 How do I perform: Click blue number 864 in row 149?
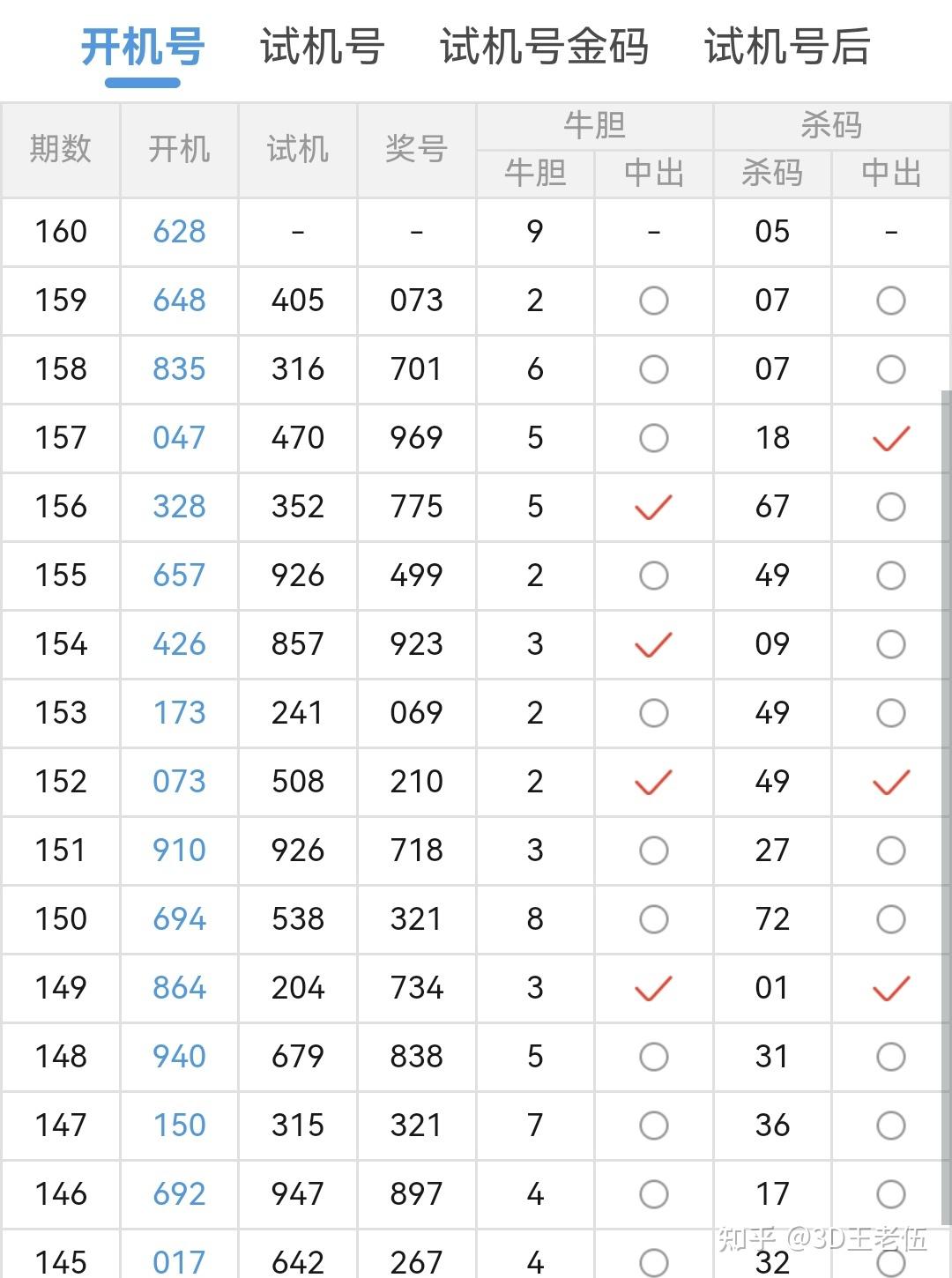[x=179, y=988]
